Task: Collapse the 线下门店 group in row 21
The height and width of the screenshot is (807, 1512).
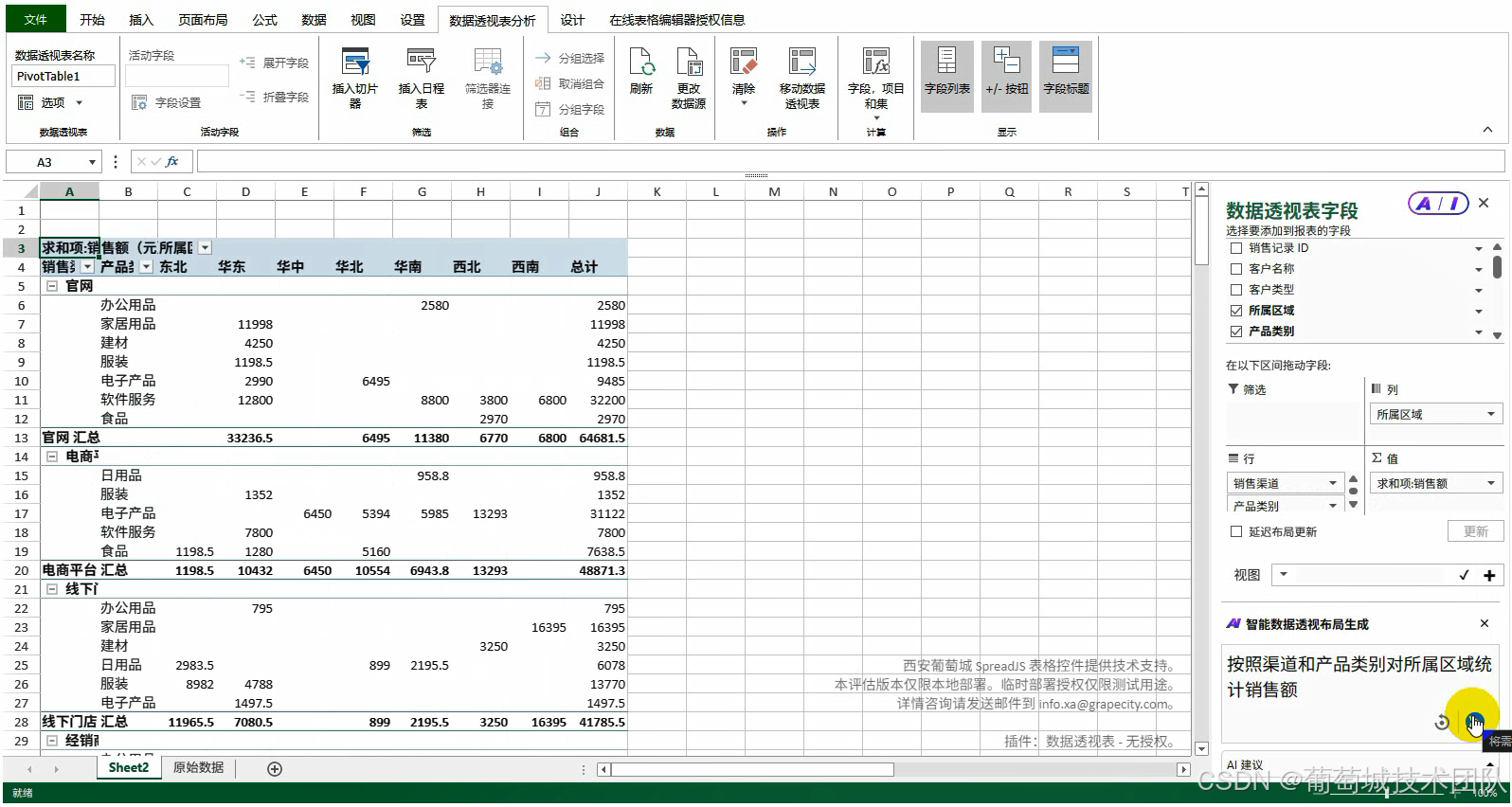Action: 52,589
